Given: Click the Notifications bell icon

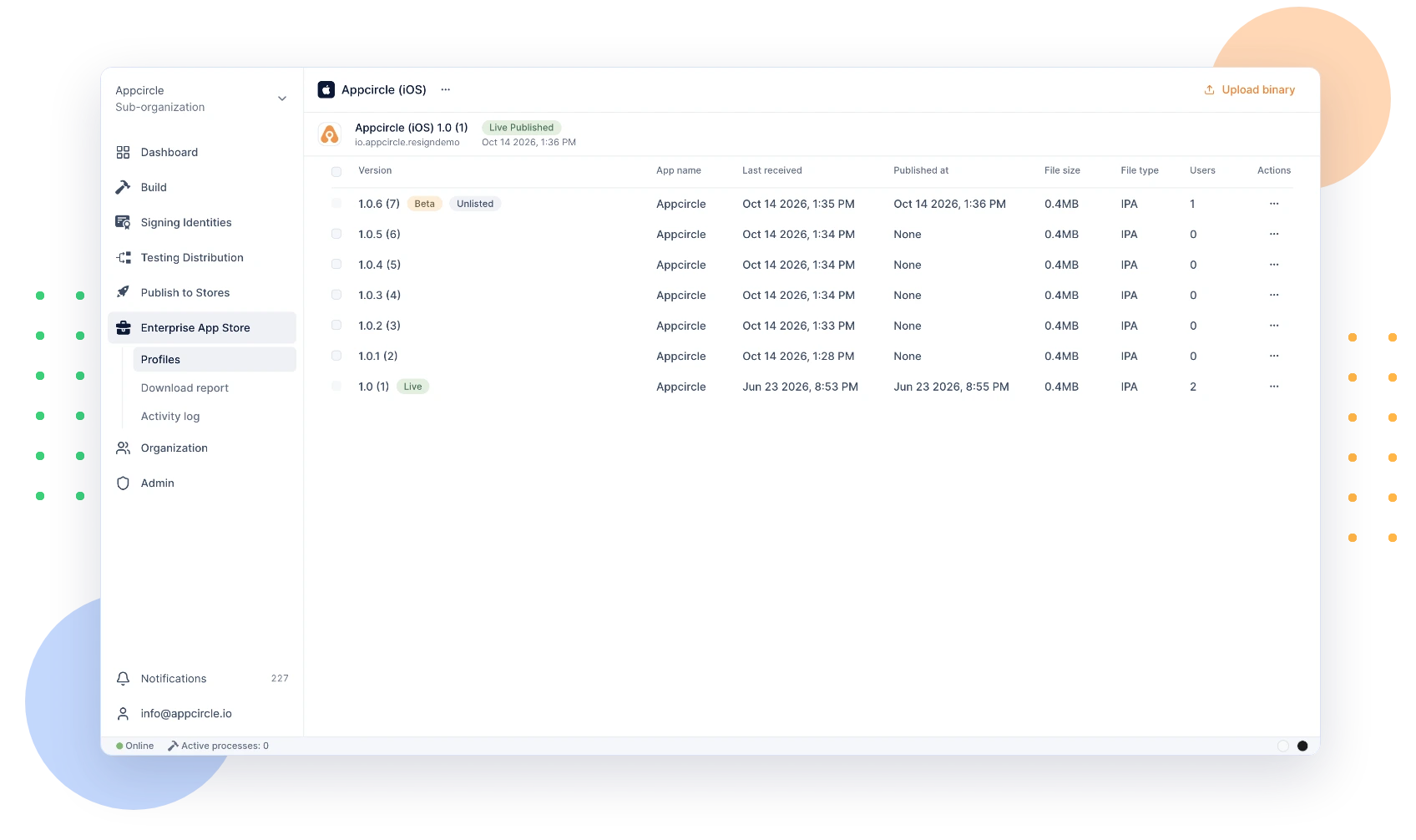Looking at the screenshot, I should tap(123, 678).
